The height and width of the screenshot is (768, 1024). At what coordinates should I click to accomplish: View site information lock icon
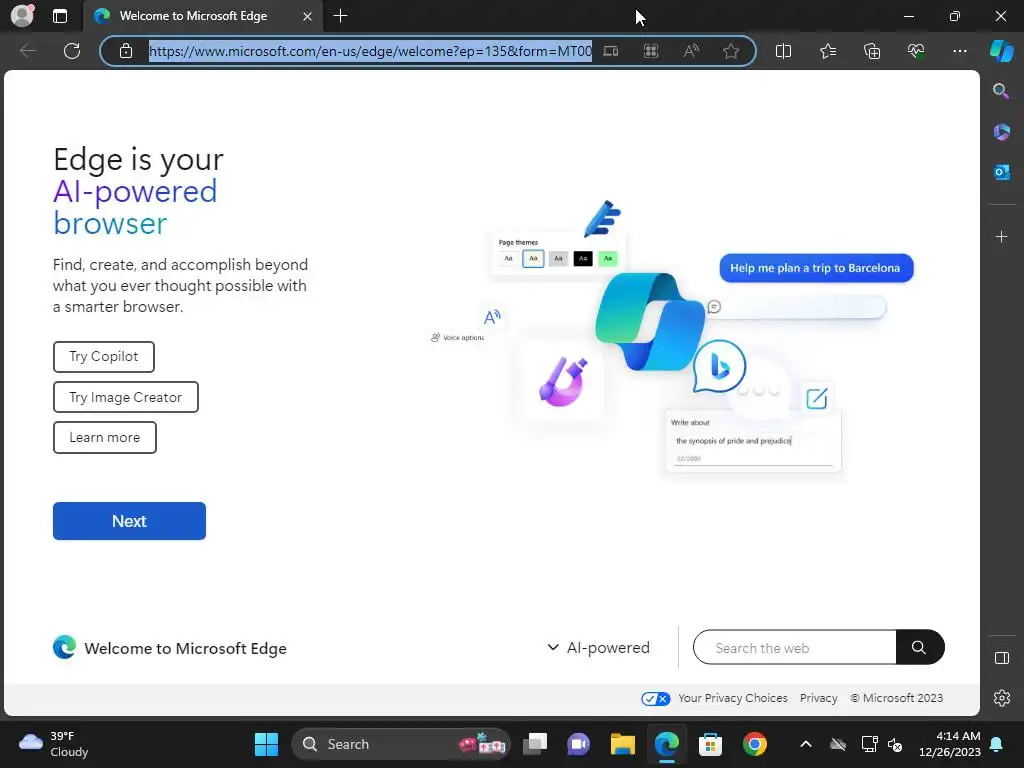(x=126, y=51)
